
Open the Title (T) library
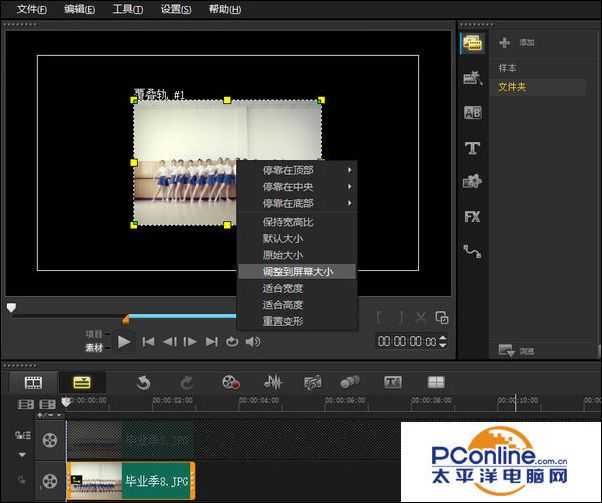[x=472, y=148]
